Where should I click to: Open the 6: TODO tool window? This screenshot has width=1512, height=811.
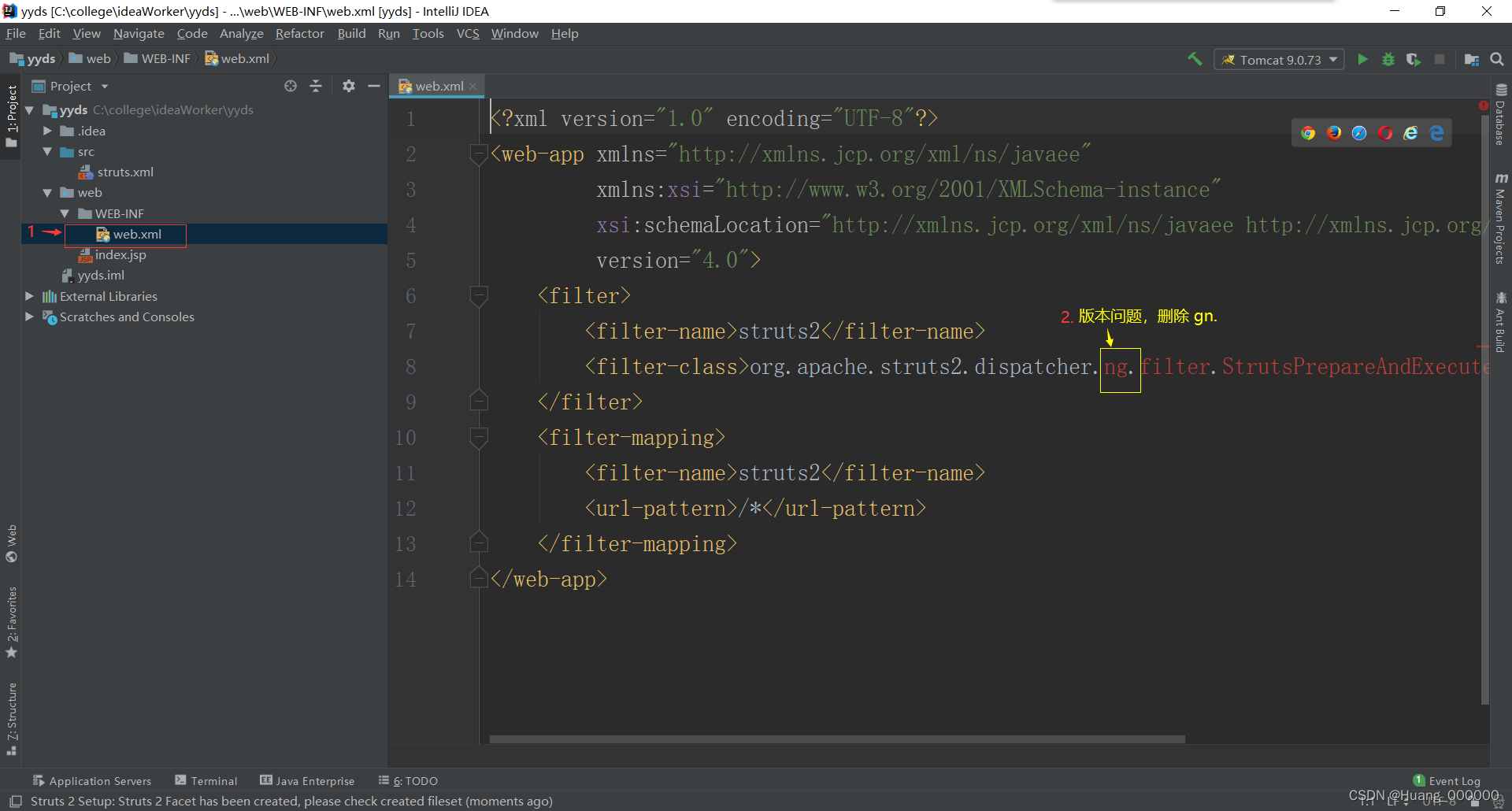click(408, 780)
